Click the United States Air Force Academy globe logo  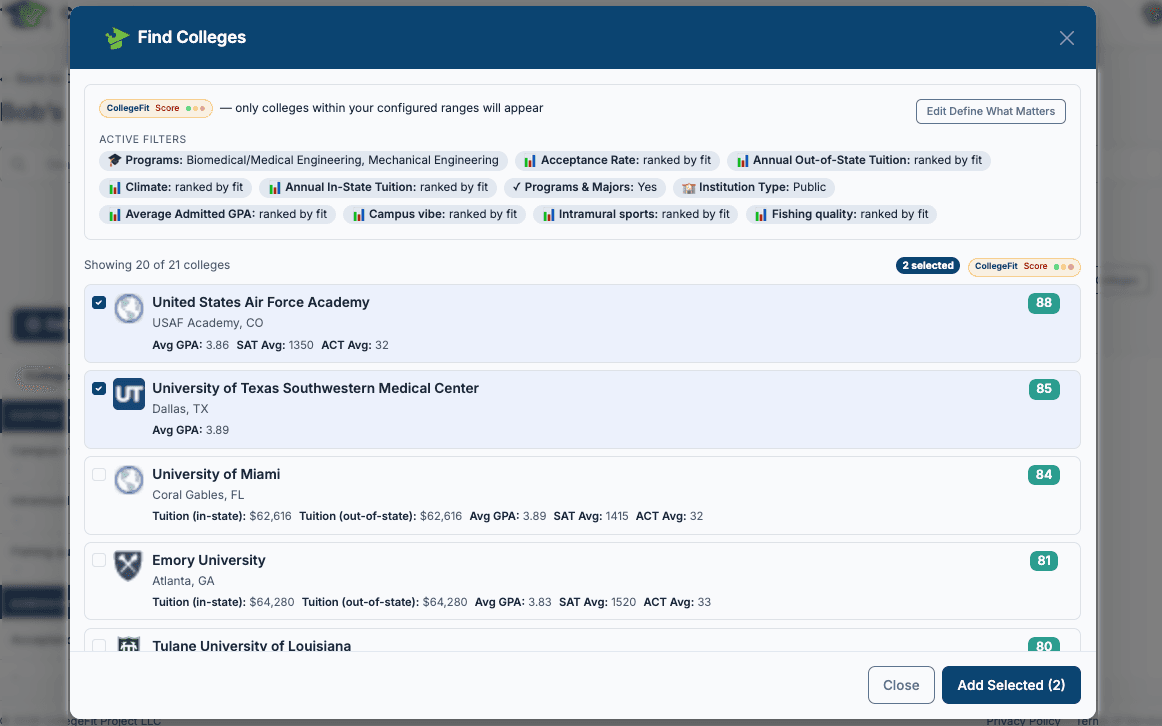[x=129, y=309]
